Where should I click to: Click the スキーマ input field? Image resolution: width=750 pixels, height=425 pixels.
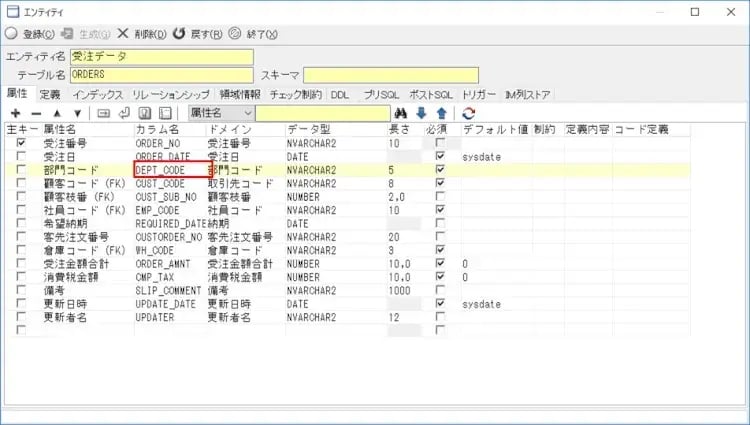point(391,75)
